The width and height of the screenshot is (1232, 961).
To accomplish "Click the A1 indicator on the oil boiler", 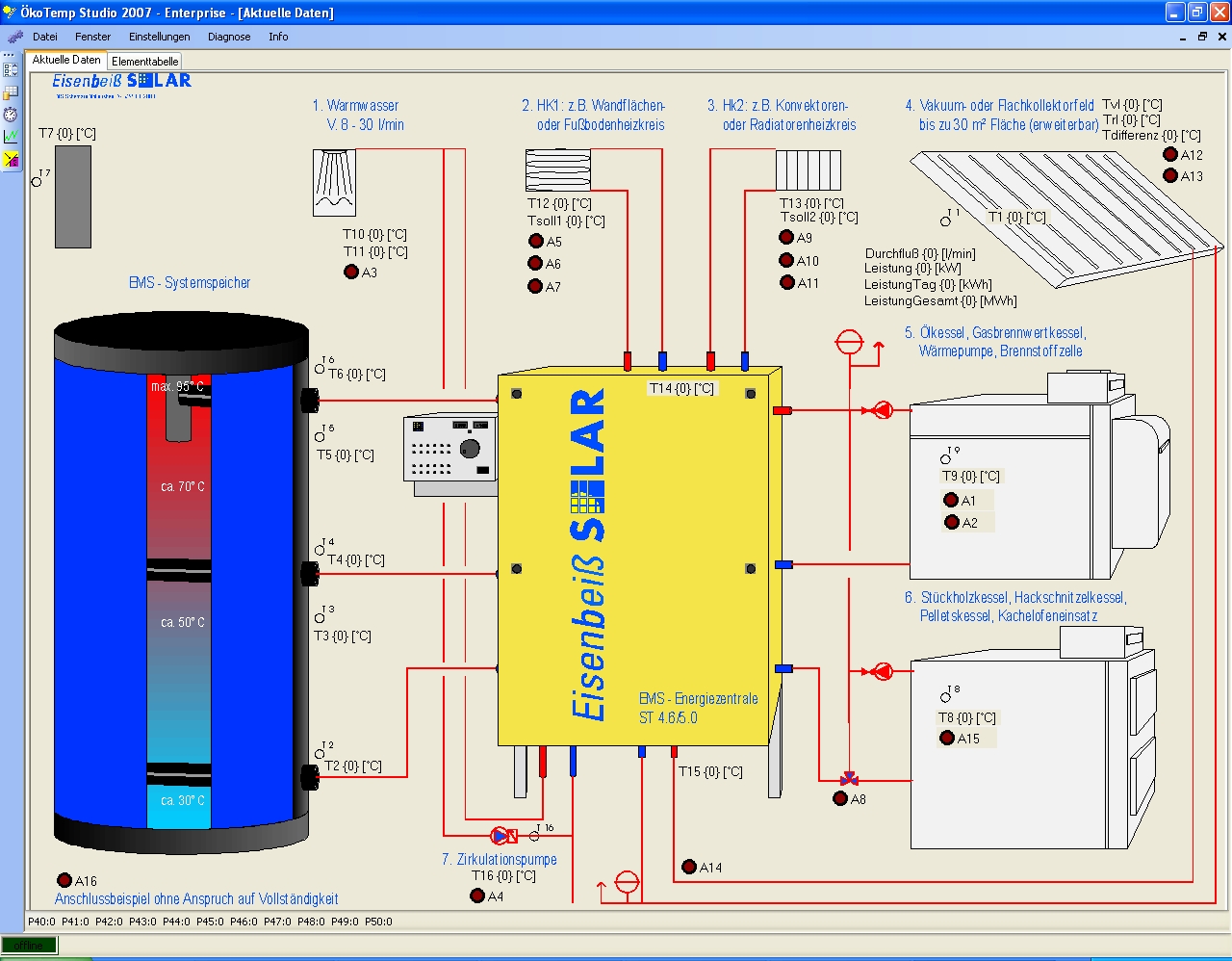I will 951,500.
